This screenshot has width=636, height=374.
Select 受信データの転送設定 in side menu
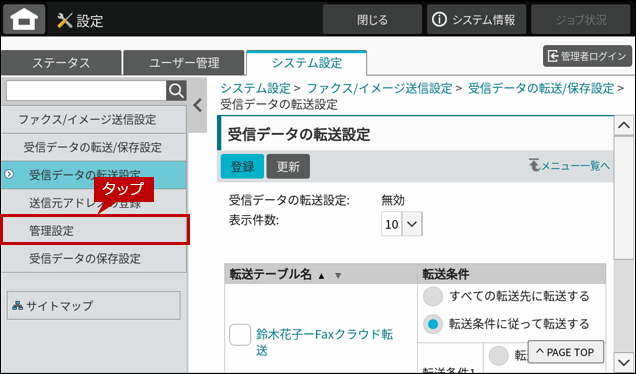pyautogui.click(x=94, y=175)
